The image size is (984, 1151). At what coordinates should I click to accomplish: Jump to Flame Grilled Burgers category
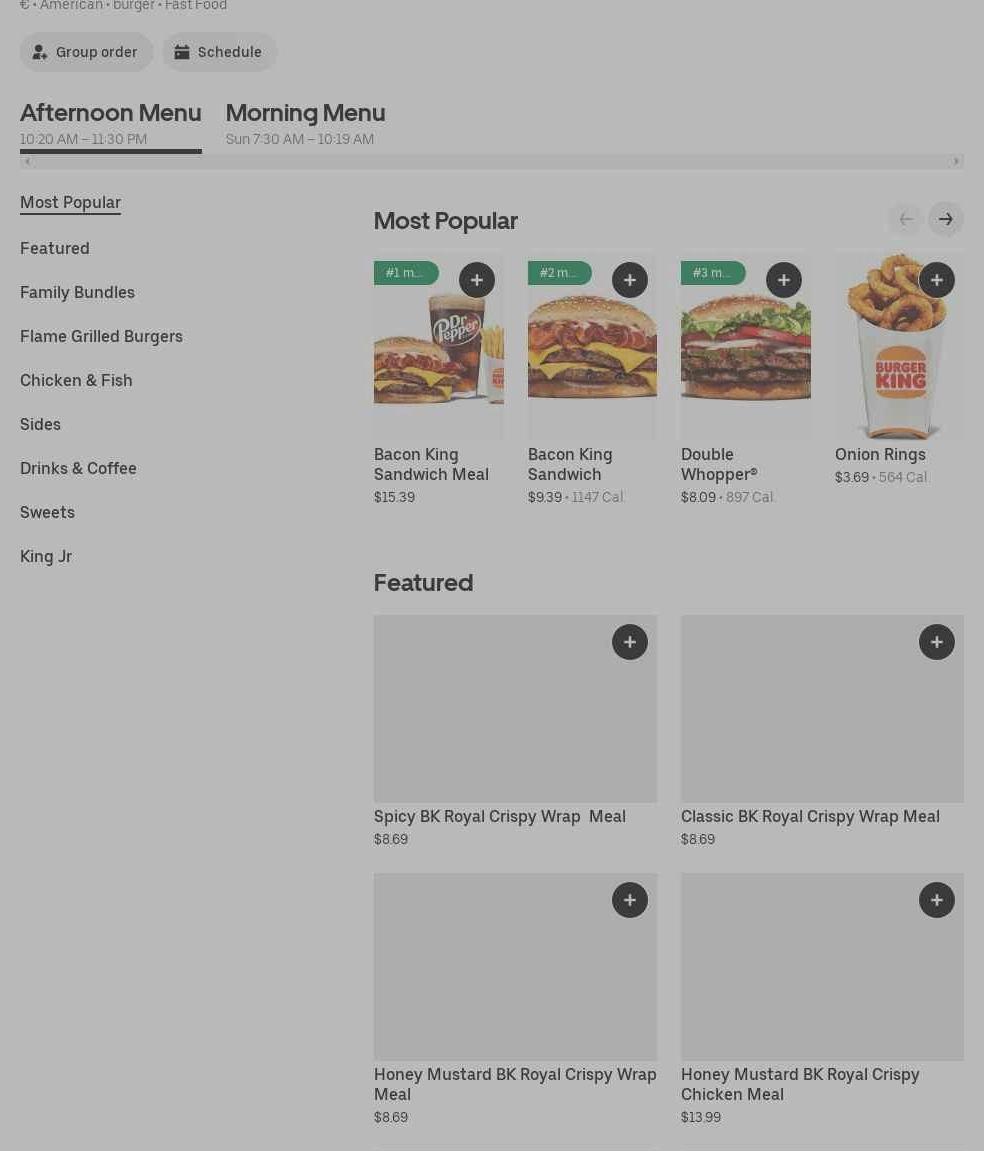[101, 336]
